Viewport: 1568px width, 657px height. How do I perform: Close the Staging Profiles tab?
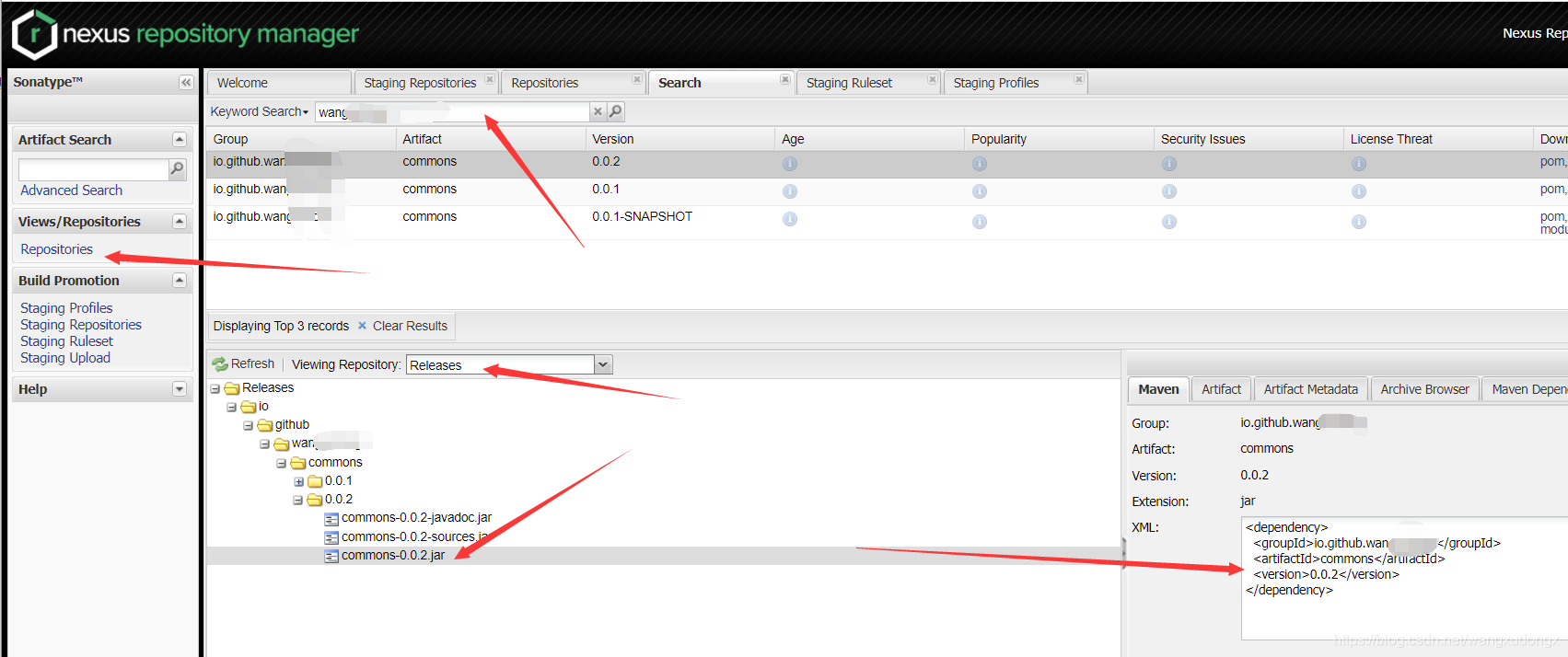[x=1079, y=79]
